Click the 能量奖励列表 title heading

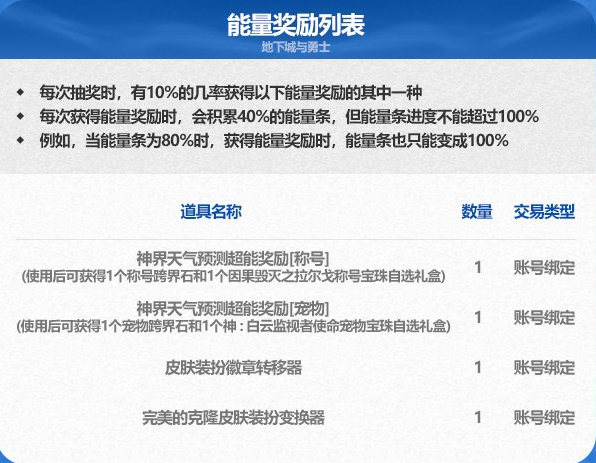[296, 25]
